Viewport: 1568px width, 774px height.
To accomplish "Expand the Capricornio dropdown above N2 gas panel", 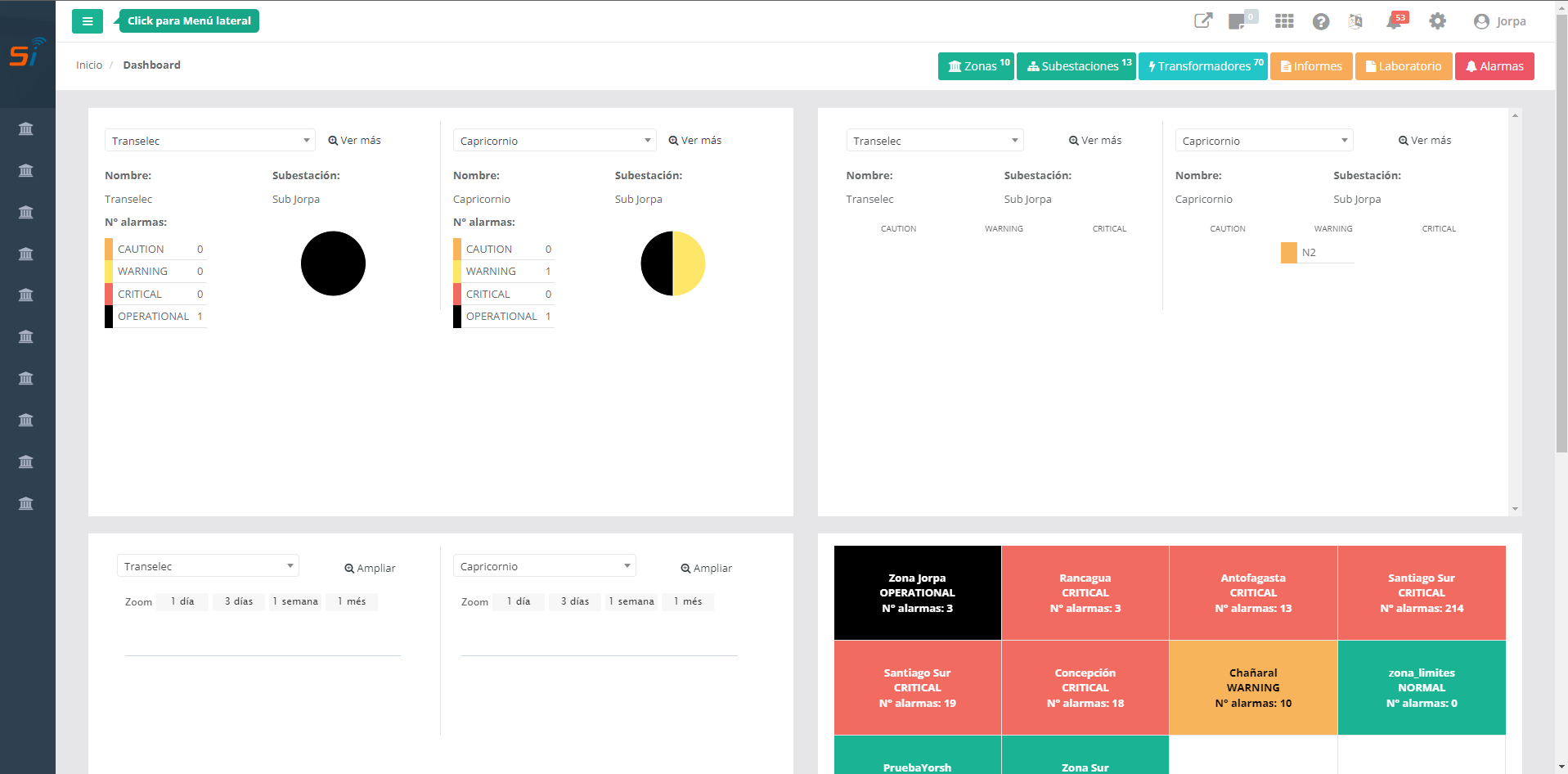I will coord(1265,141).
